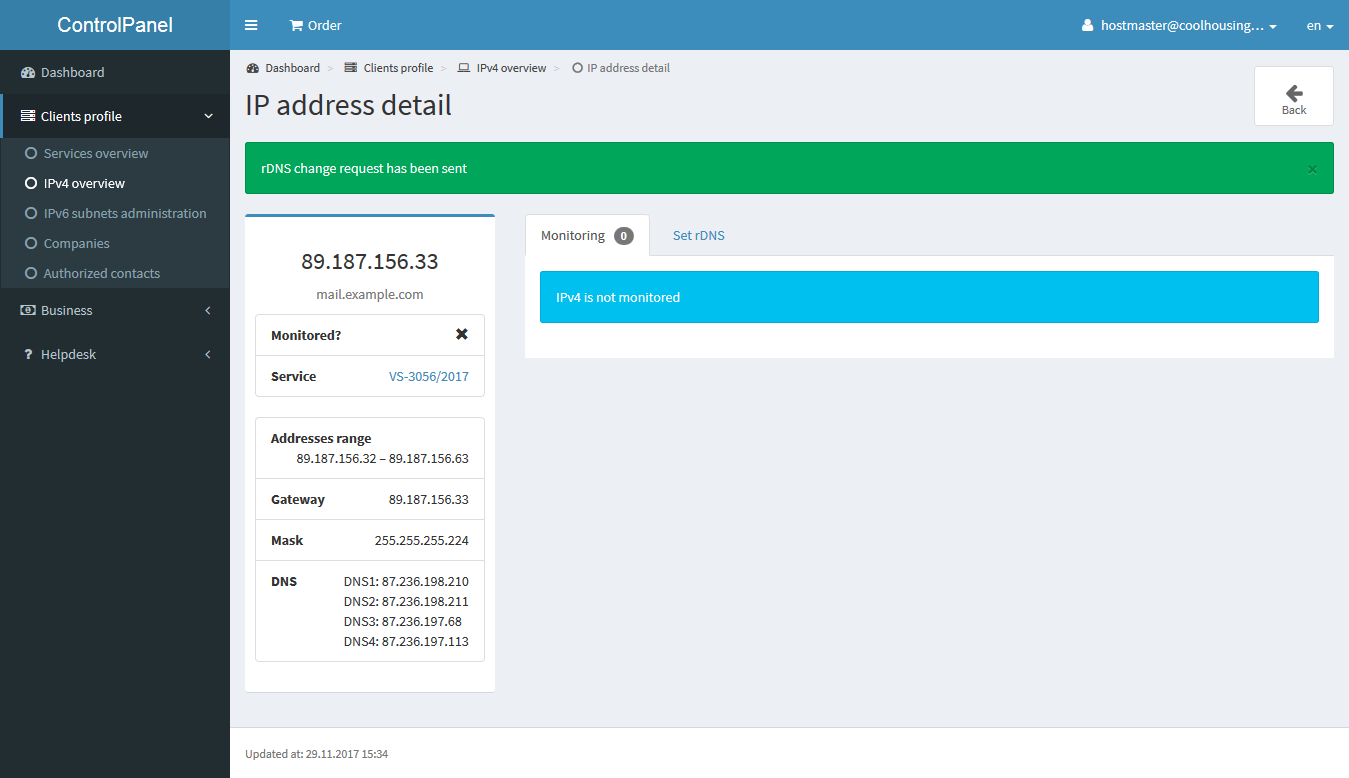Viewport: 1349px width, 778px height.
Task: Expand the Business menu chevron
Action: pos(208,310)
